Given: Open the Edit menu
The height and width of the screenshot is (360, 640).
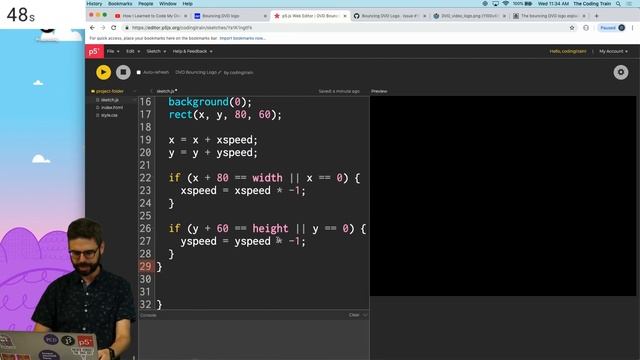Looking at the screenshot, I should tap(133, 51).
